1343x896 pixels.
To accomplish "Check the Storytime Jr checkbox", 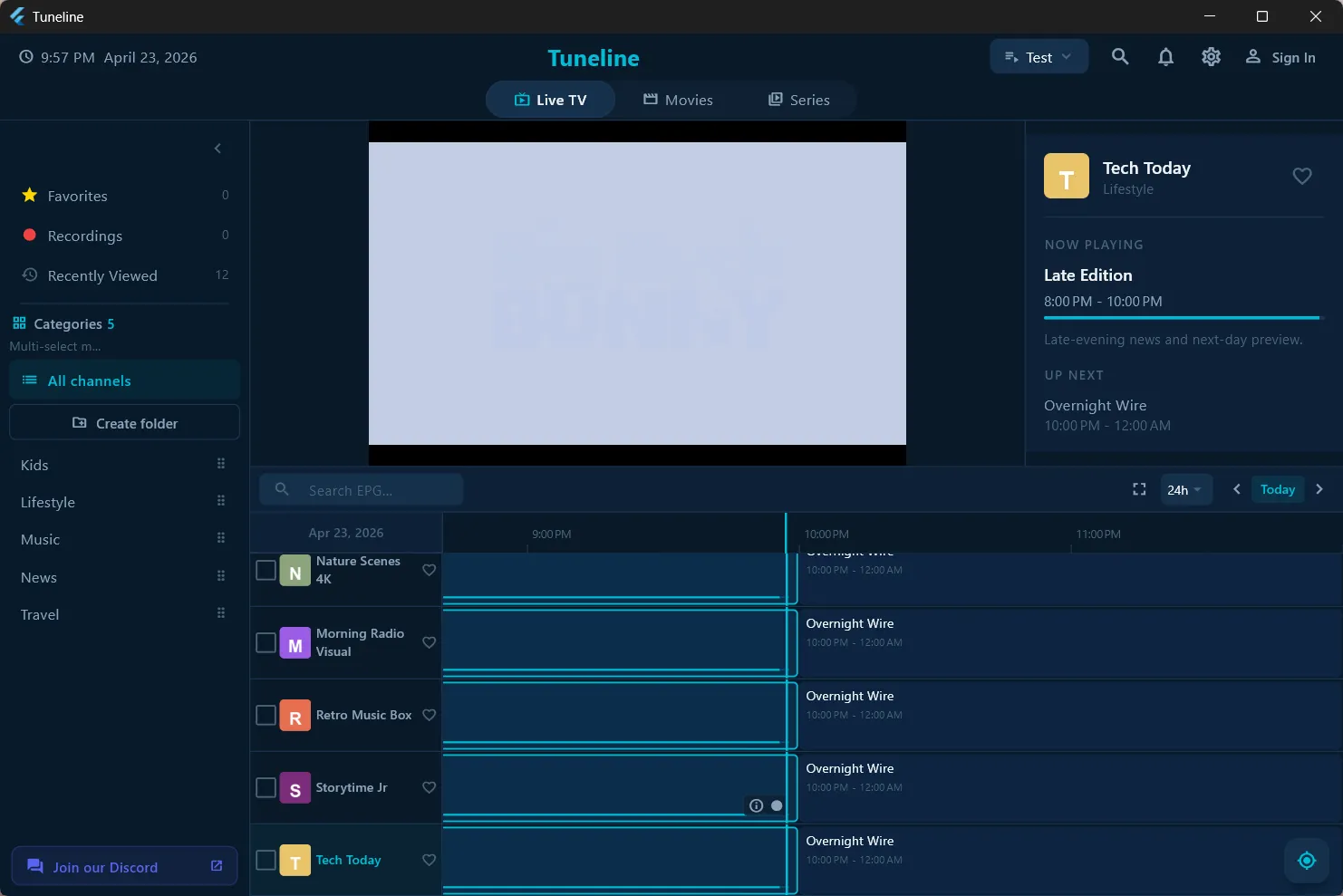I will [x=266, y=787].
